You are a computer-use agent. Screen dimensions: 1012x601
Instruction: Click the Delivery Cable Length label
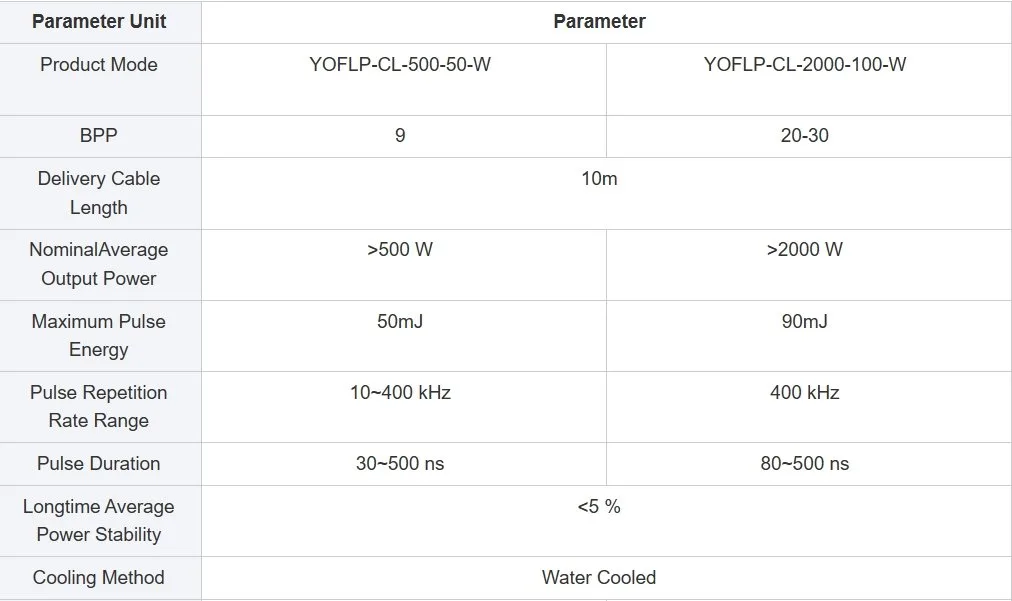click(x=99, y=193)
